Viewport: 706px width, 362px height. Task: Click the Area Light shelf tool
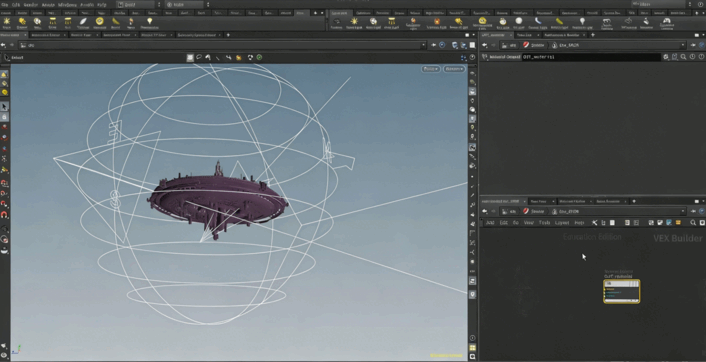click(392, 23)
